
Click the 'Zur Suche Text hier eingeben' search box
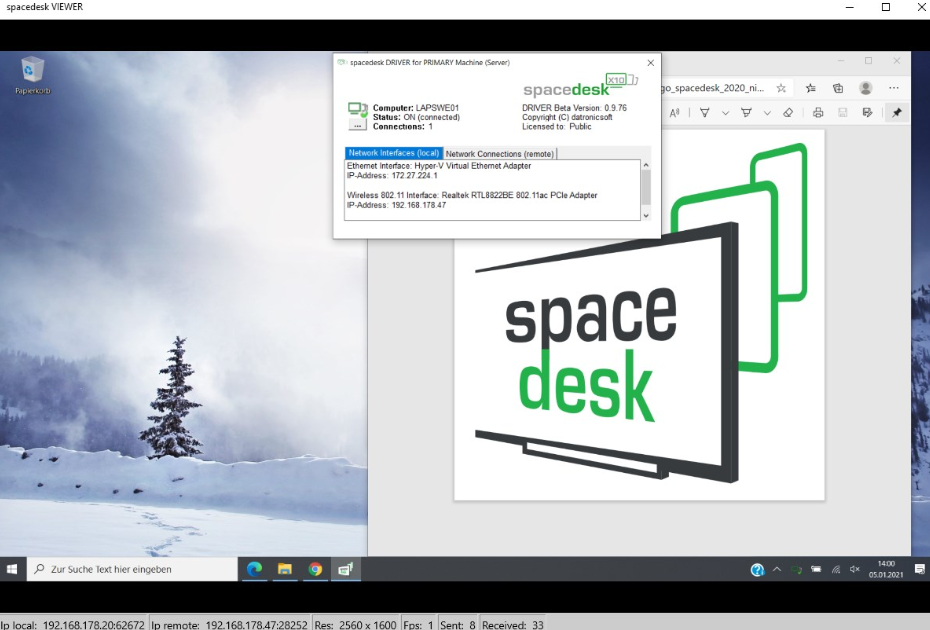click(132, 569)
